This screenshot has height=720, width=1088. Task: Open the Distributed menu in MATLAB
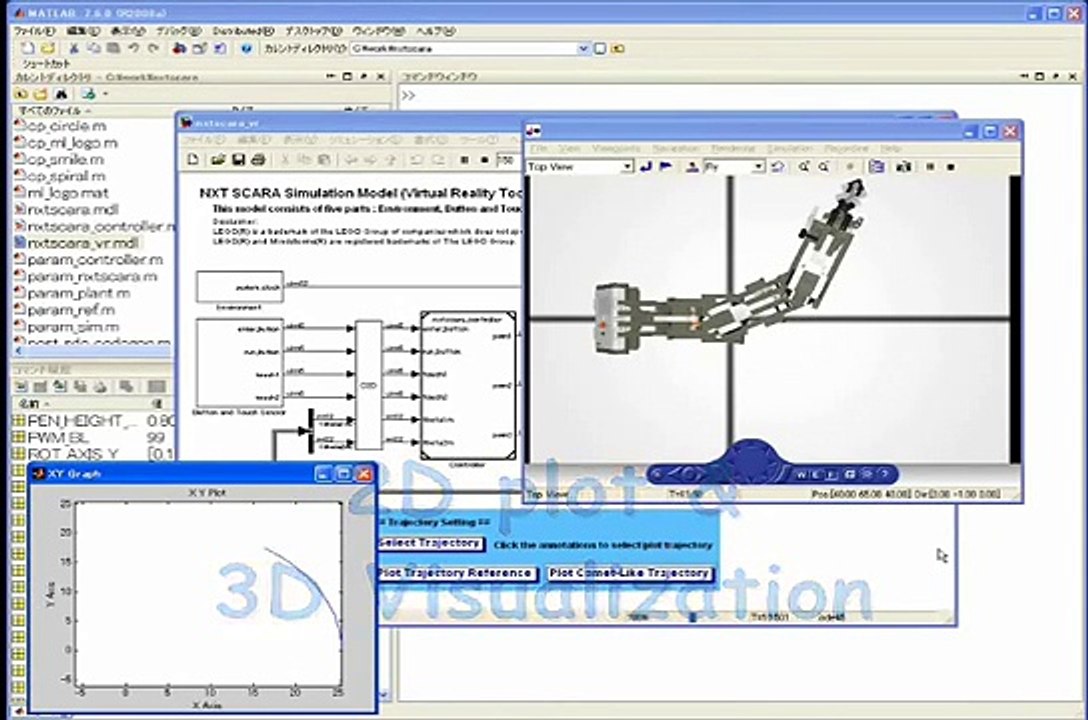[244, 31]
